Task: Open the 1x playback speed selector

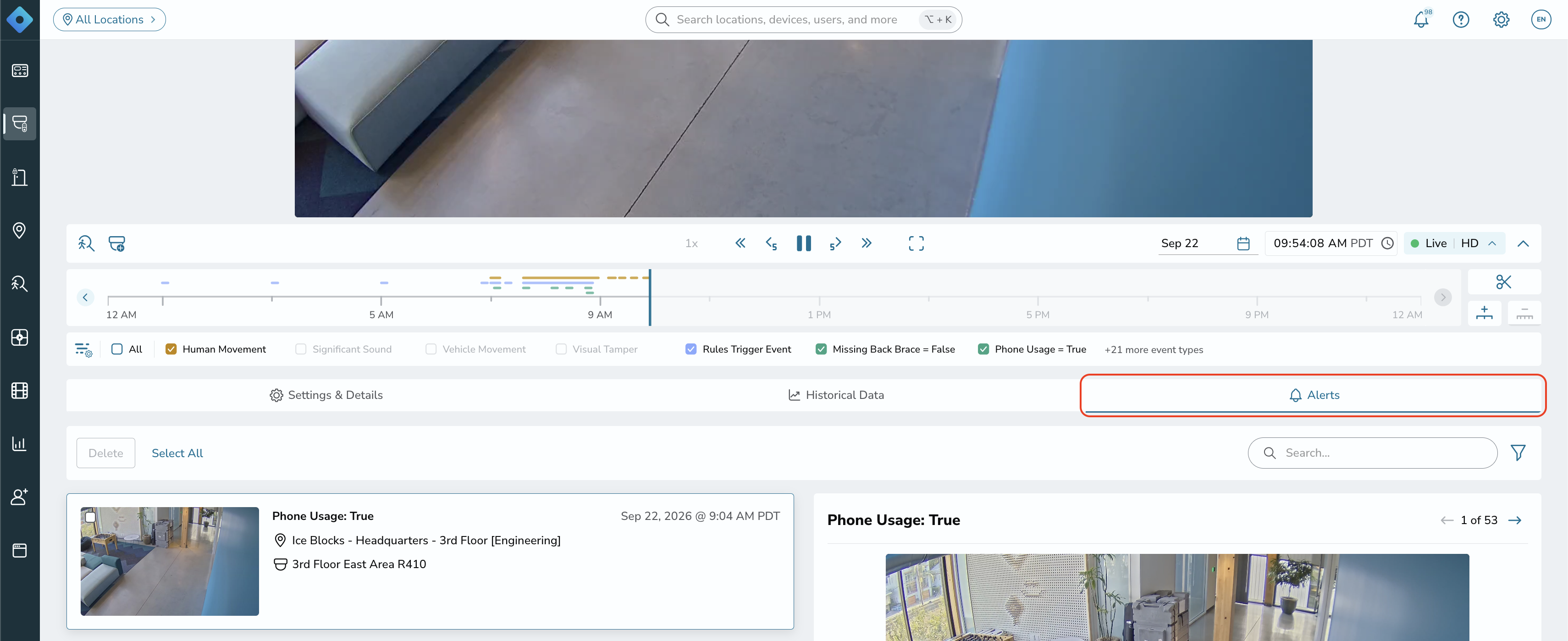Action: pos(691,243)
